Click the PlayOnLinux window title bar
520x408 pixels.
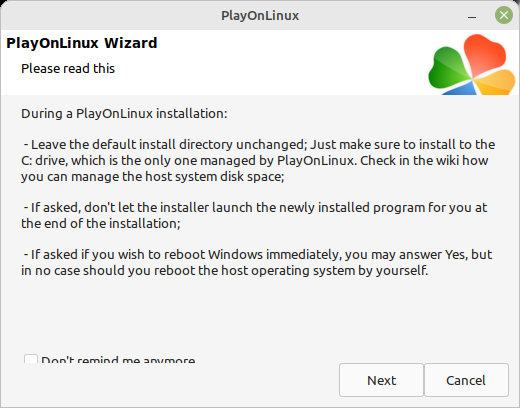(x=260, y=15)
